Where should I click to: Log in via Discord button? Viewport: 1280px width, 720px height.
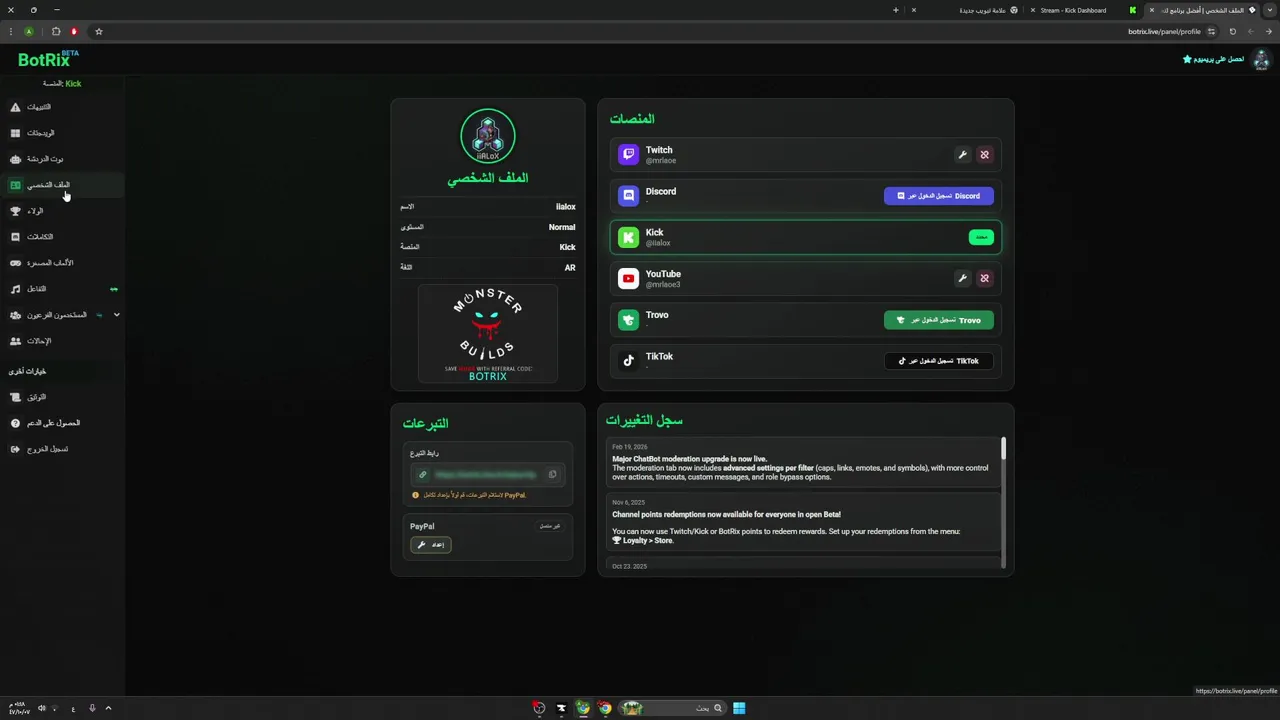(939, 196)
